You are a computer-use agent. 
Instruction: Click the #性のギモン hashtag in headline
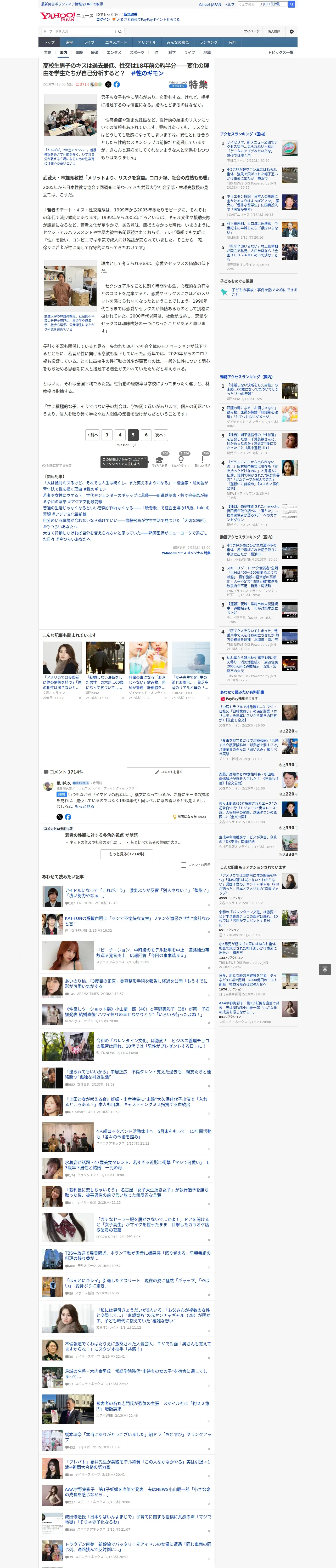148,73
